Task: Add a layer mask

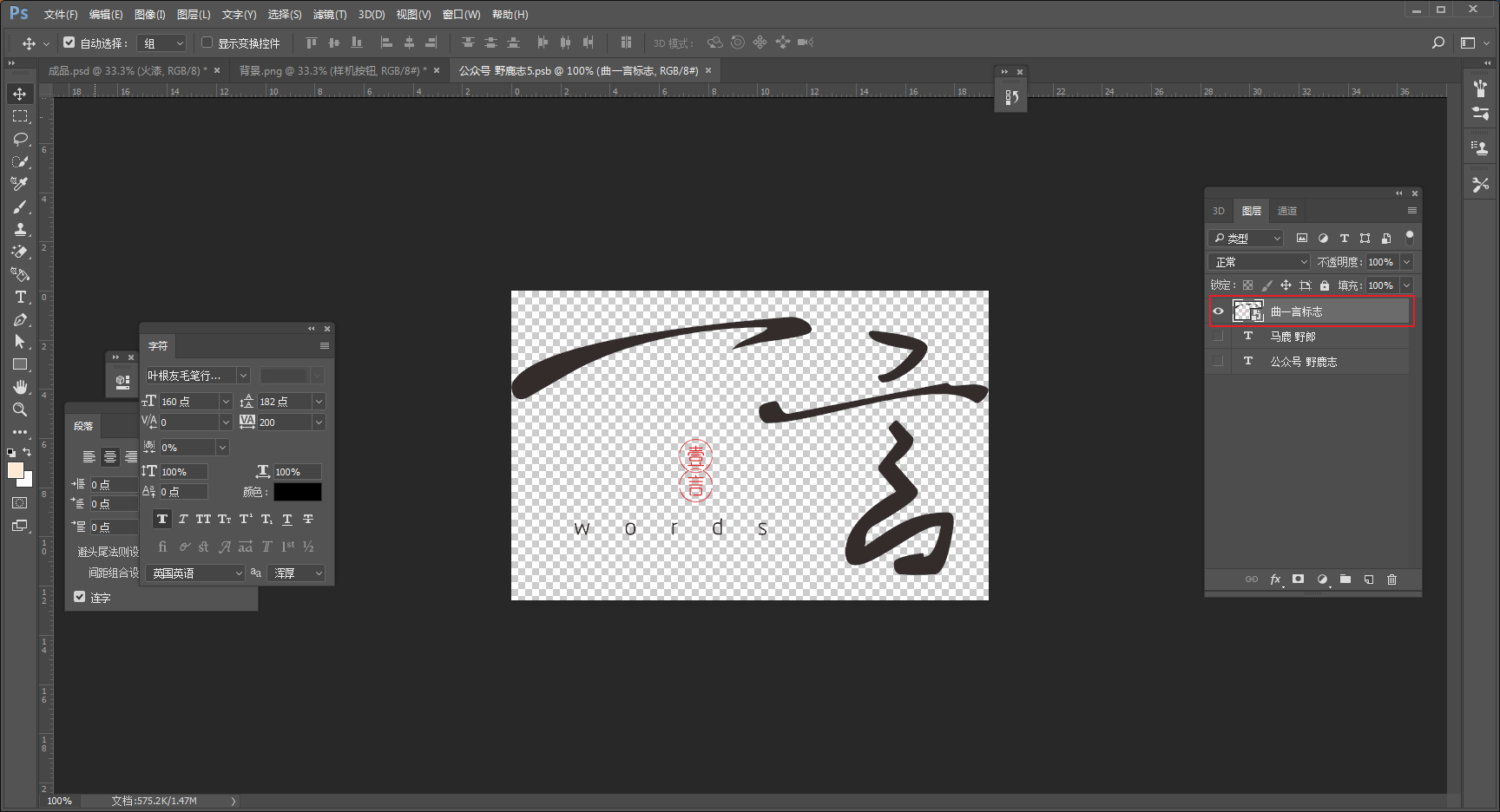Action: (1298, 580)
